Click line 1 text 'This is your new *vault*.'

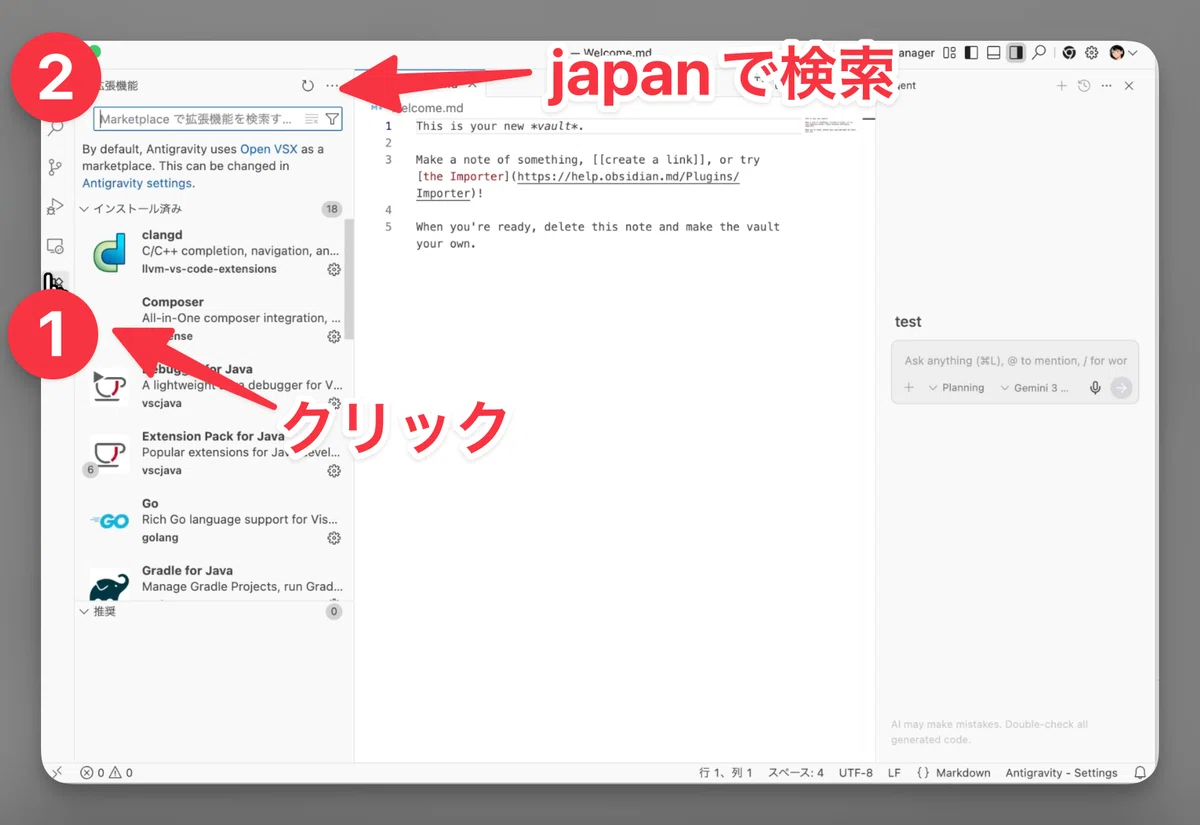(500, 126)
